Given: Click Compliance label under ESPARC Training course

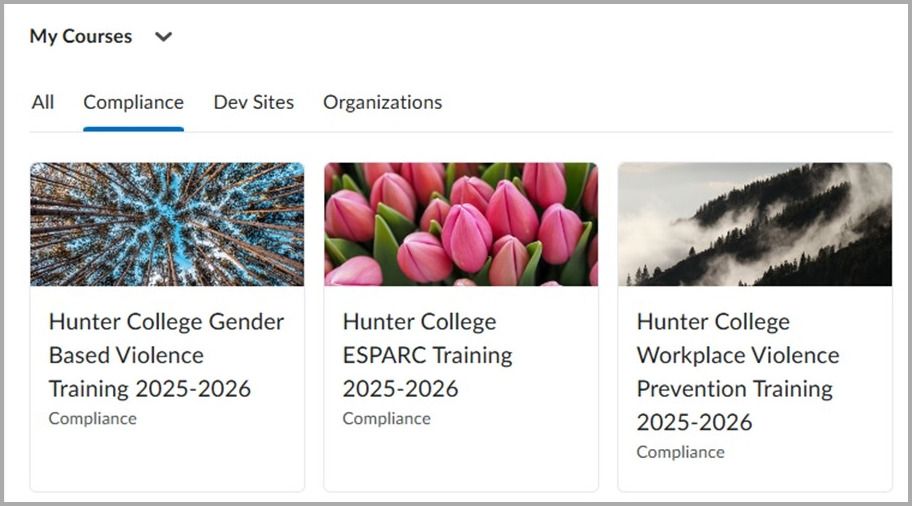Looking at the screenshot, I should tap(387, 419).
